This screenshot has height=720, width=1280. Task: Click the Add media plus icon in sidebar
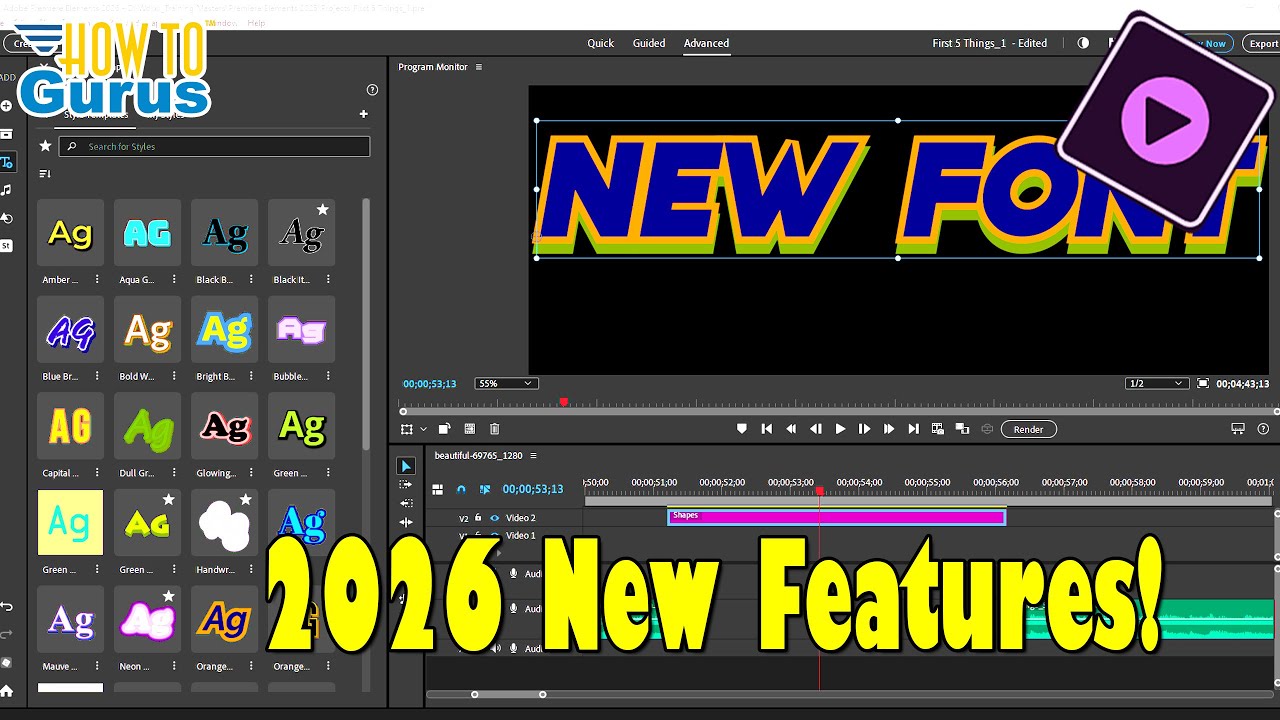tap(6, 106)
